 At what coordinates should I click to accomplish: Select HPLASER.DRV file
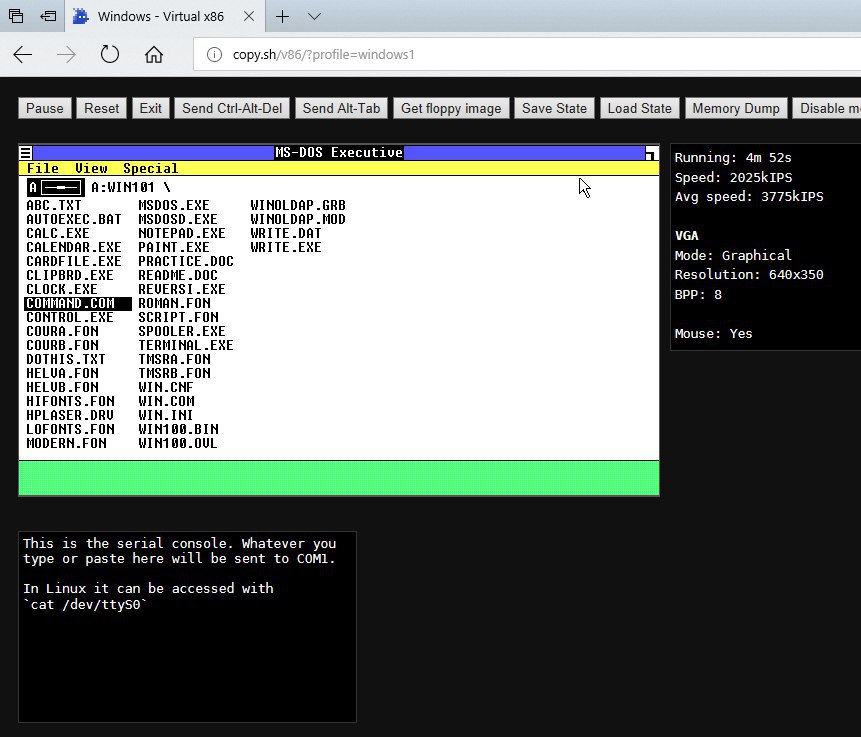70,415
